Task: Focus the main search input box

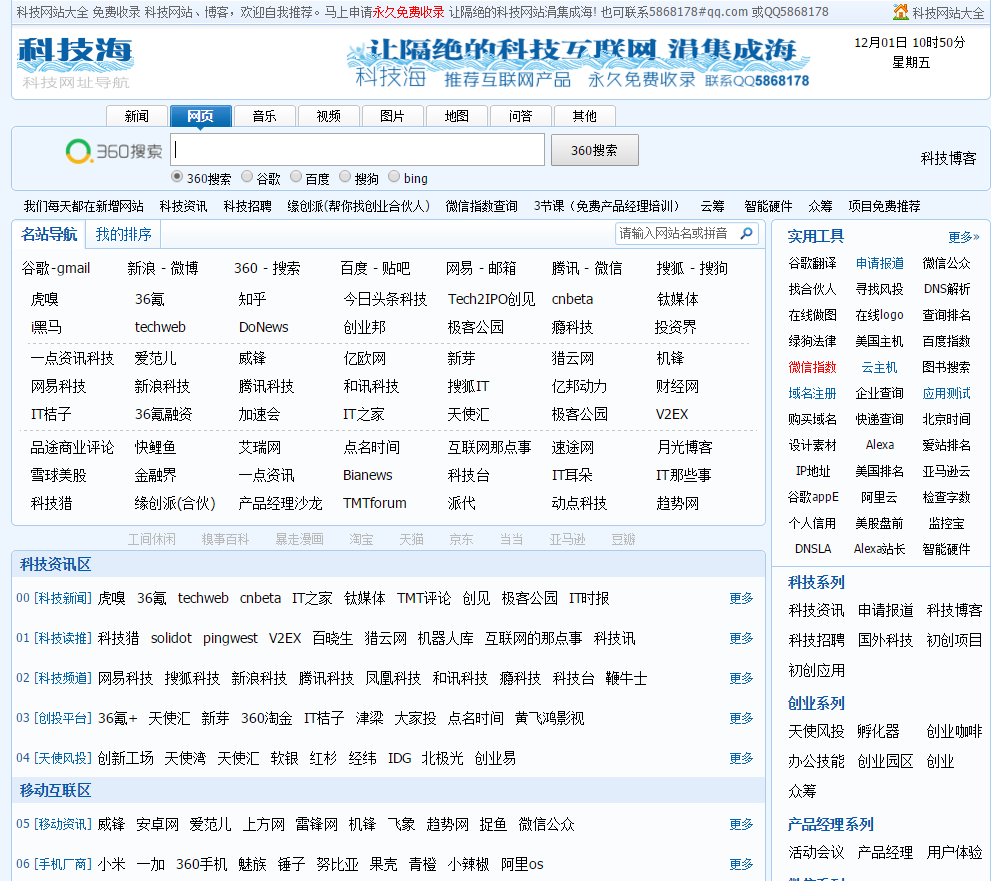Action: coord(357,150)
